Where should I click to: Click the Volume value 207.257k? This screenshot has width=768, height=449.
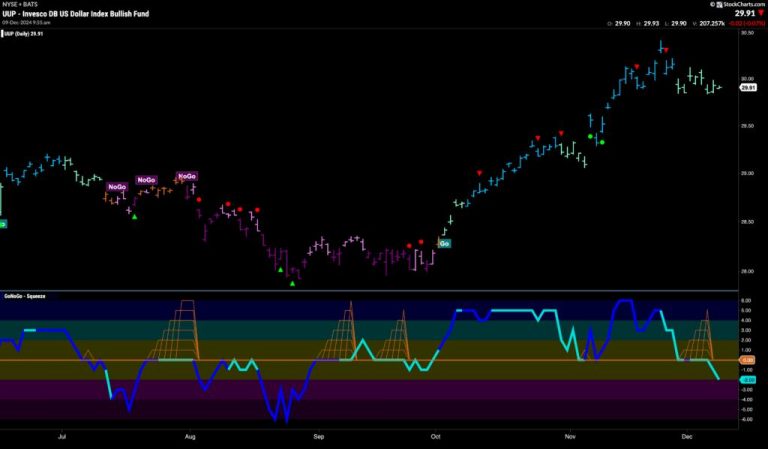(x=712, y=23)
